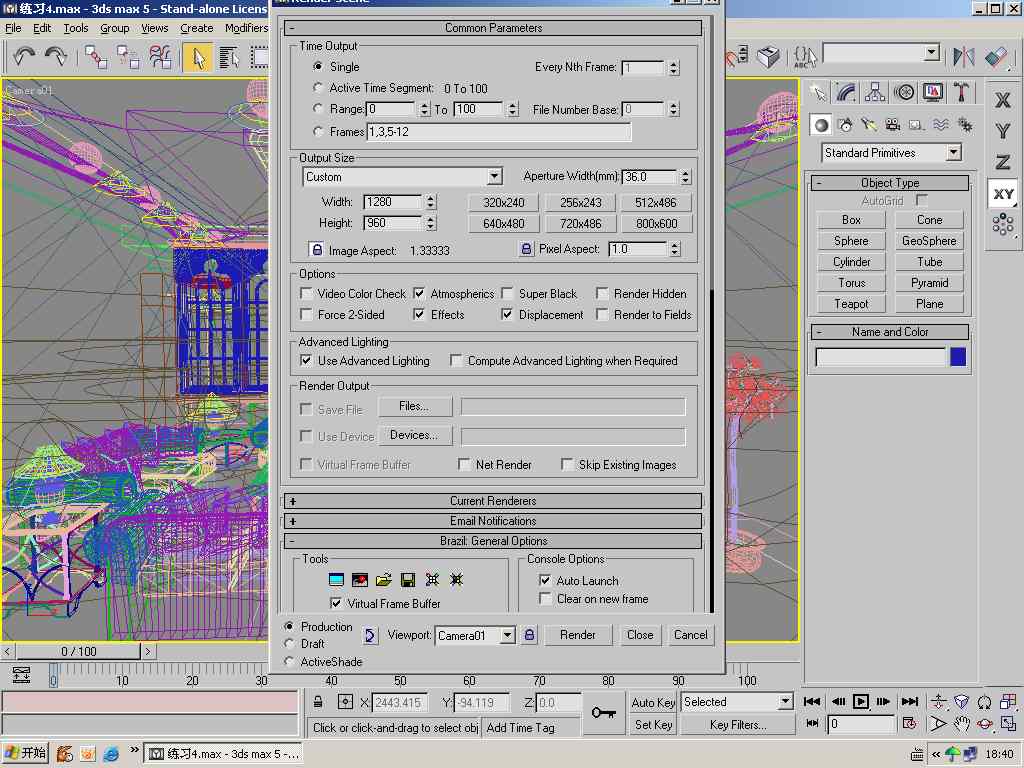The image size is (1024, 768).
Task: Open the Edit menu
Action: 42,28
